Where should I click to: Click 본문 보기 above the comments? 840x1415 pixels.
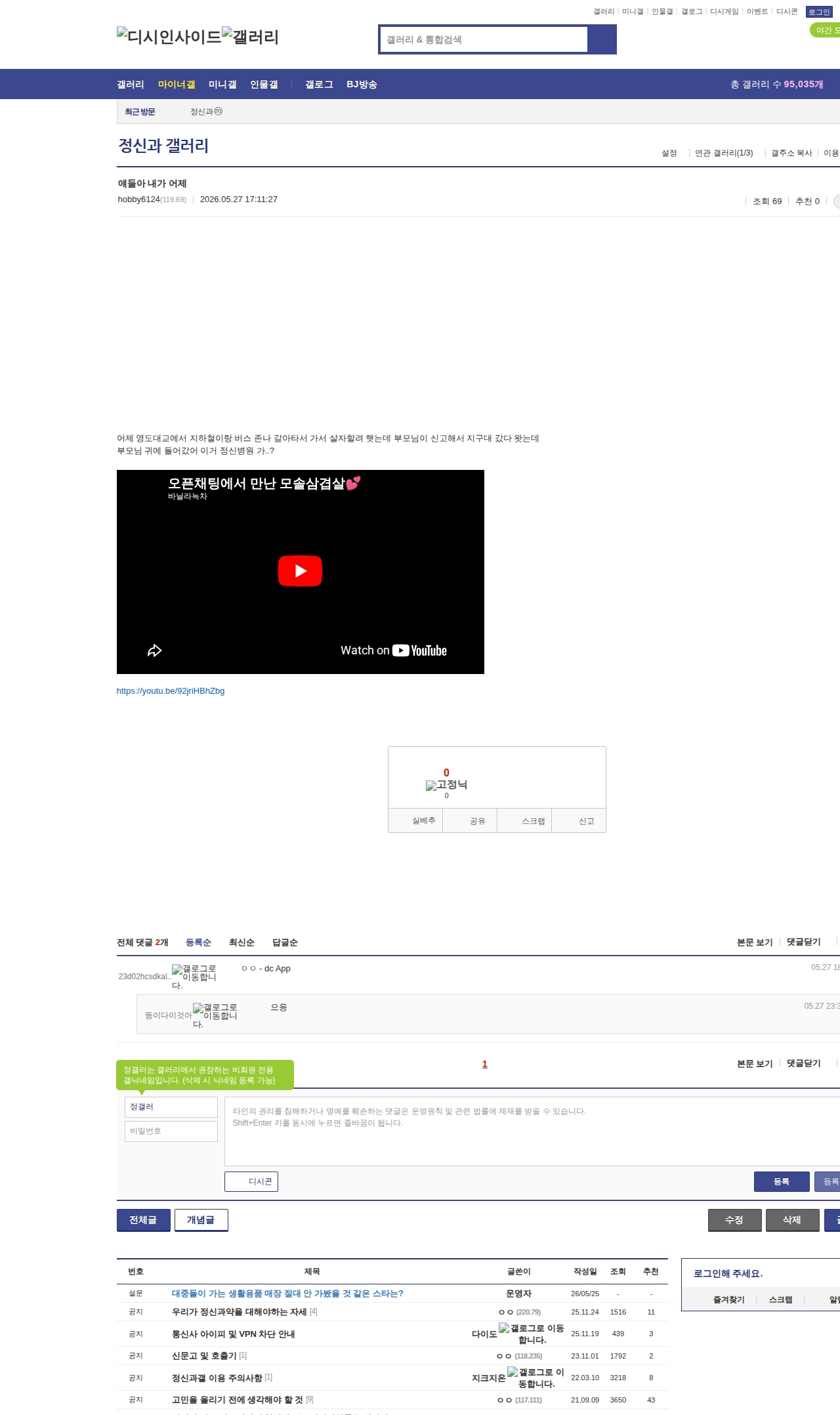(x=755, y=942)
